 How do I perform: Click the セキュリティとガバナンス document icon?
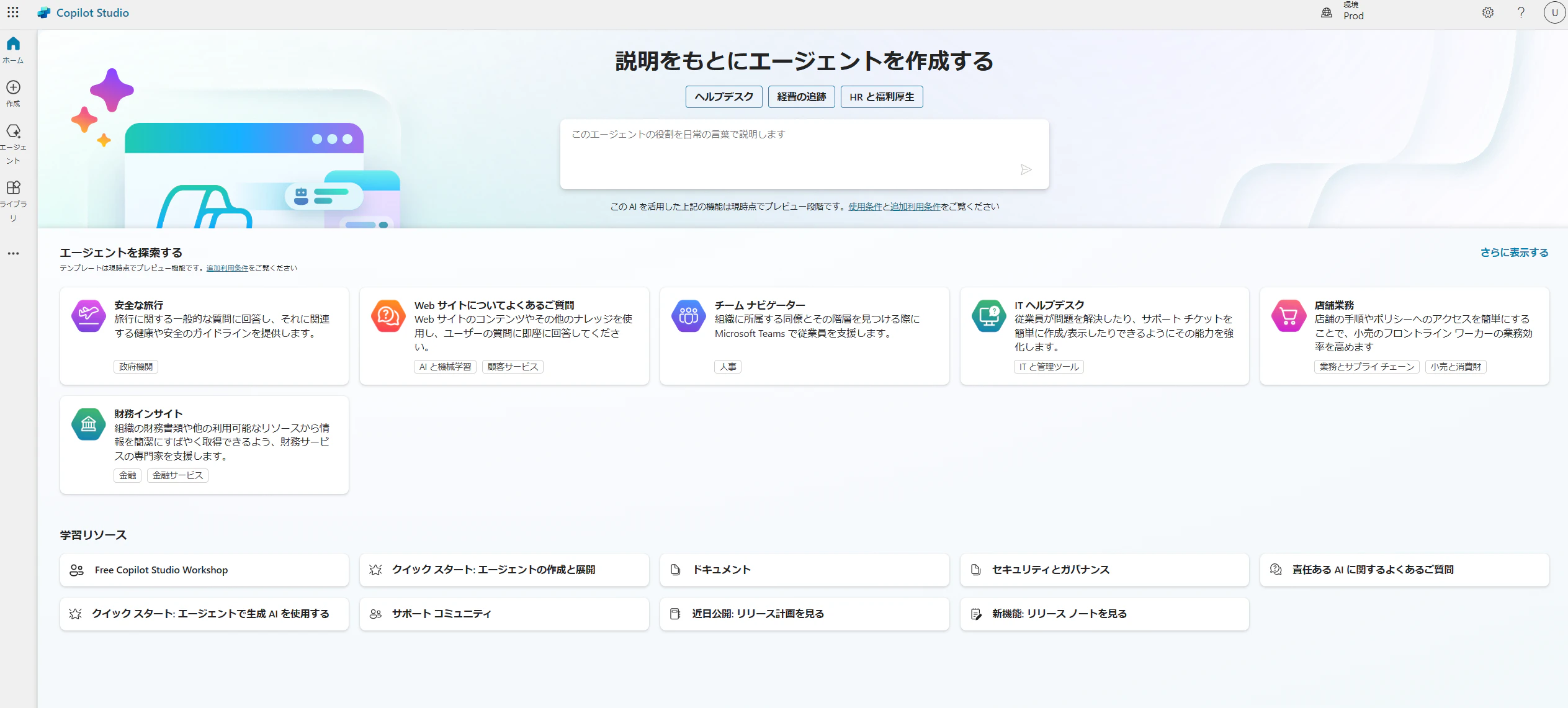pyautogui.click(x=975, y=570)
